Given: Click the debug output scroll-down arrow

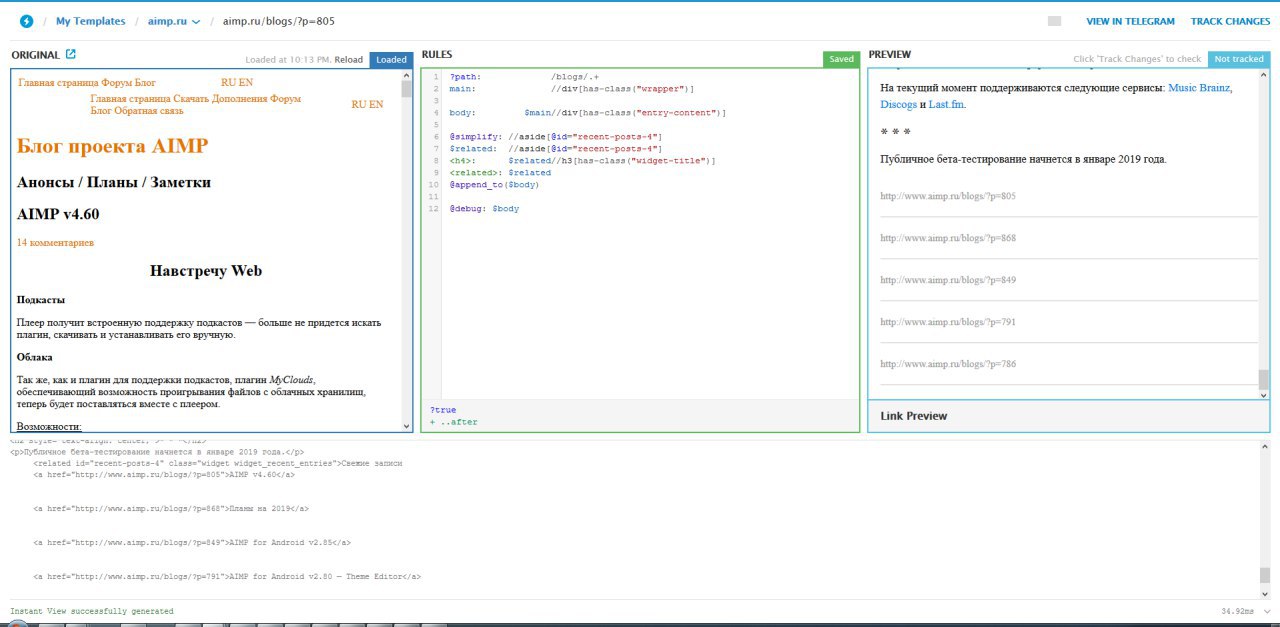Looking at the screenshot, I should [1265, 593].
